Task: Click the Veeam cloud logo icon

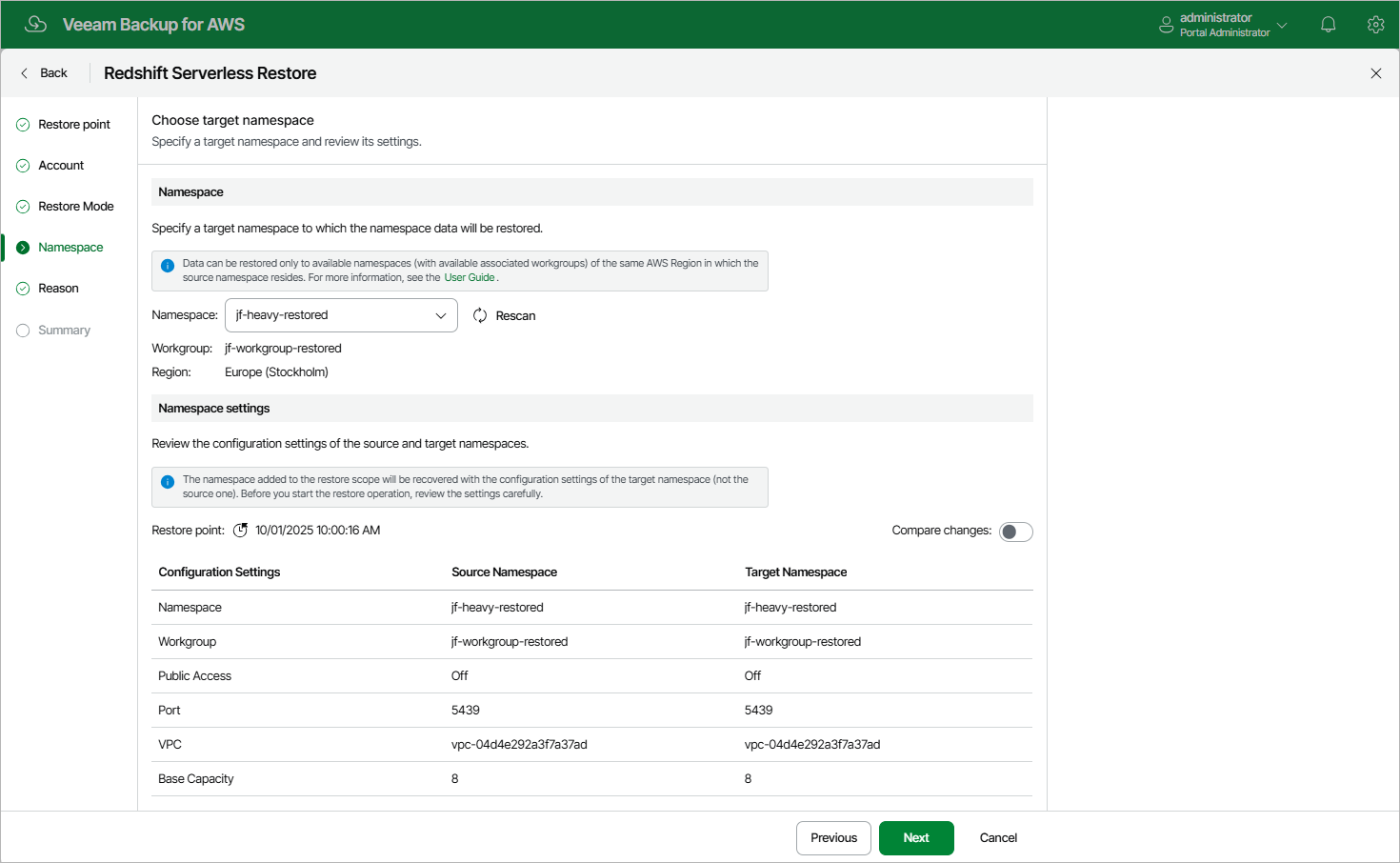Action: 35,24
